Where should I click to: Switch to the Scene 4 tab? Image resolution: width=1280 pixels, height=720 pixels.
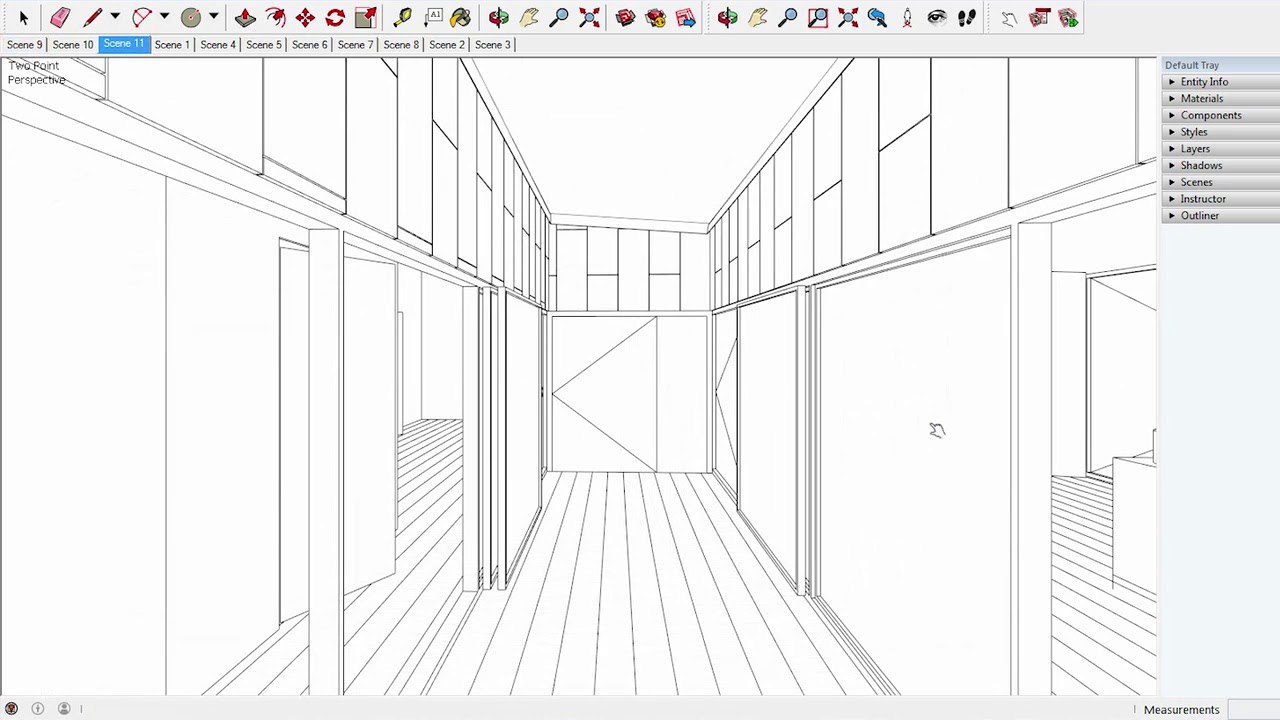218,44
